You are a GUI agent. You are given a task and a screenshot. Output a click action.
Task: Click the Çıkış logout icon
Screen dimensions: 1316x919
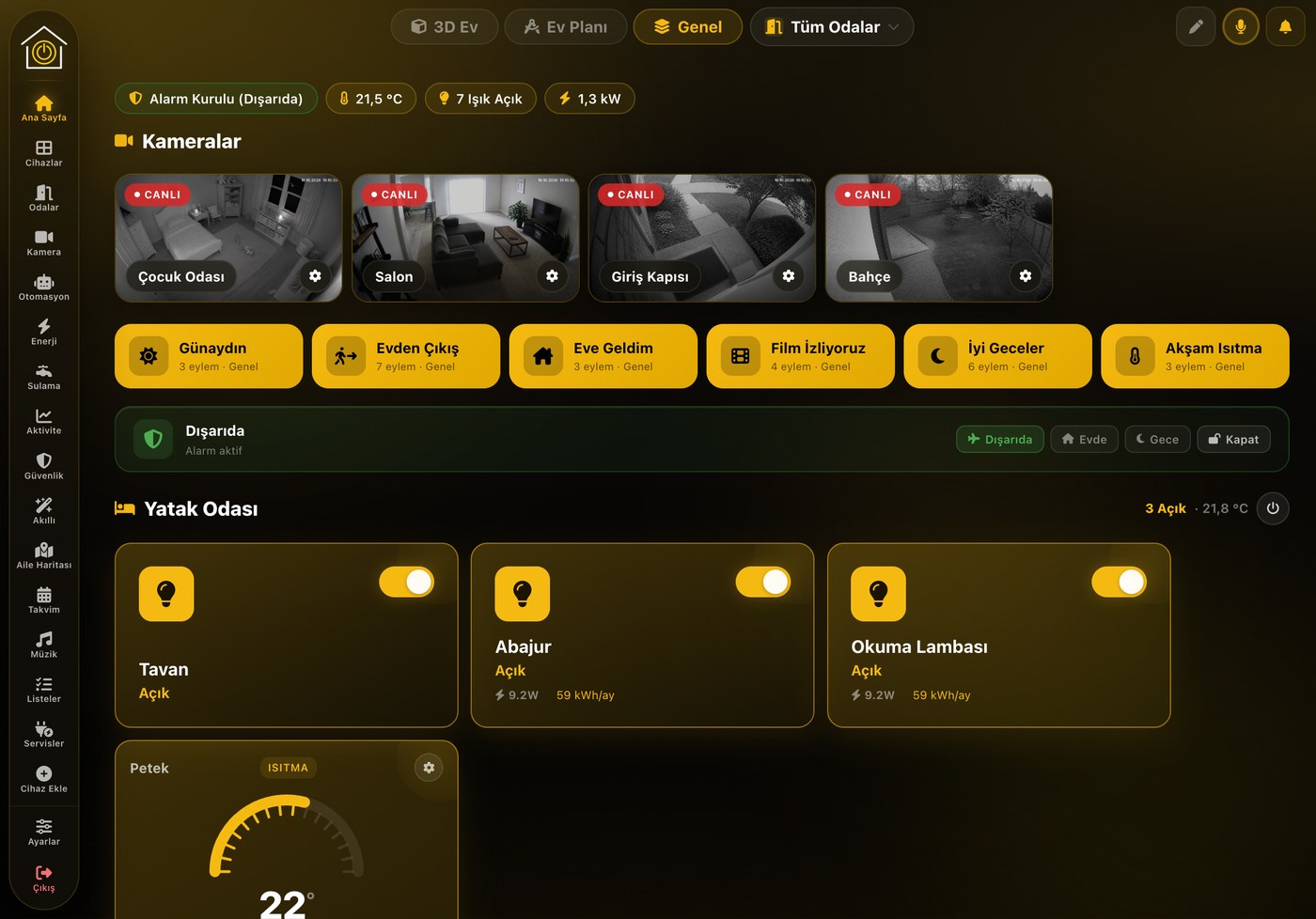pyautogui.click(x=44, y=873)
